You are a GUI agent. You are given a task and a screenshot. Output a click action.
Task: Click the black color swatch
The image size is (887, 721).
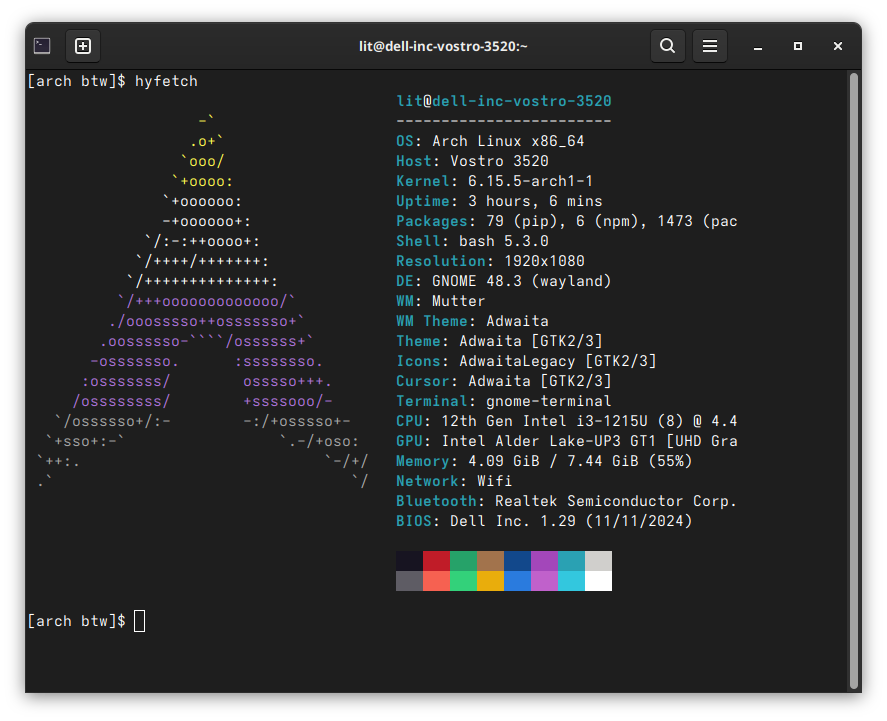point(410,561)
